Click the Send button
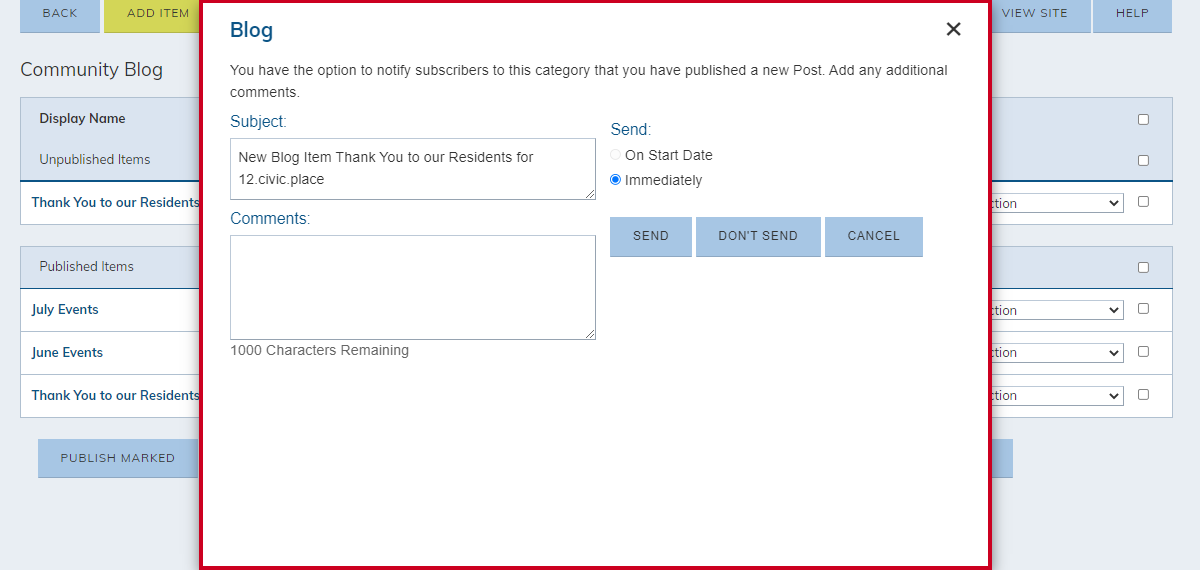1200x570 pixels. [651, 237]
